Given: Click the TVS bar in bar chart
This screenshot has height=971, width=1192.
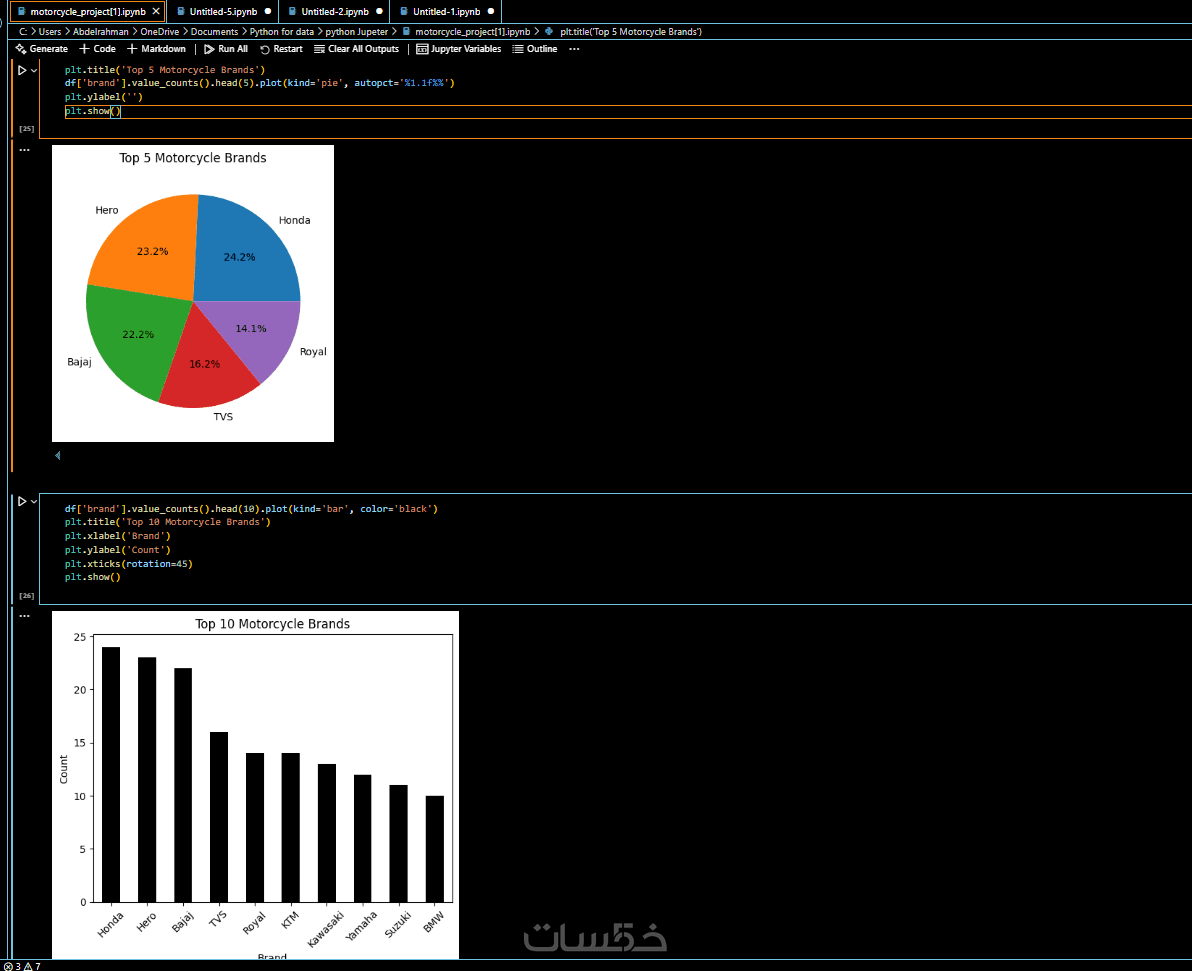Looking at the screenshot, I should [x=219, y=817].
